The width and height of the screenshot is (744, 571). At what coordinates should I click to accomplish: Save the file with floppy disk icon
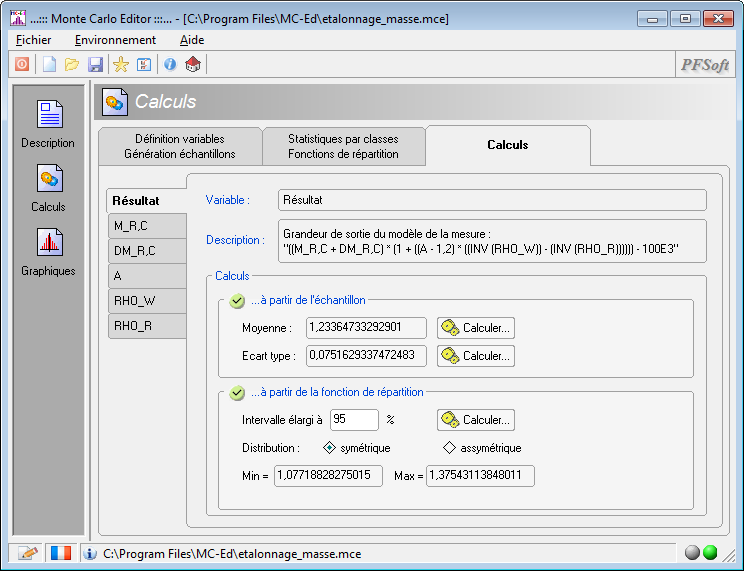96,64
